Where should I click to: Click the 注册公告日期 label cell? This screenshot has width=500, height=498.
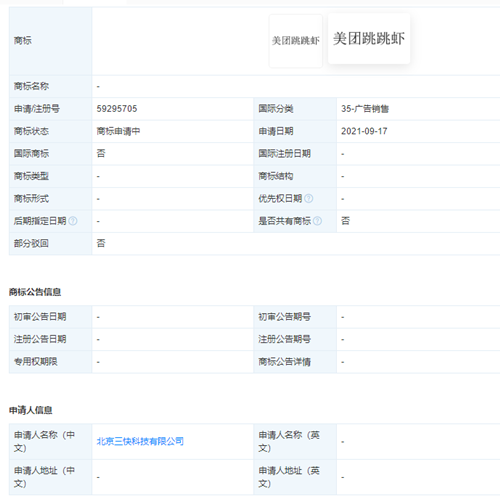pos(51,339)
